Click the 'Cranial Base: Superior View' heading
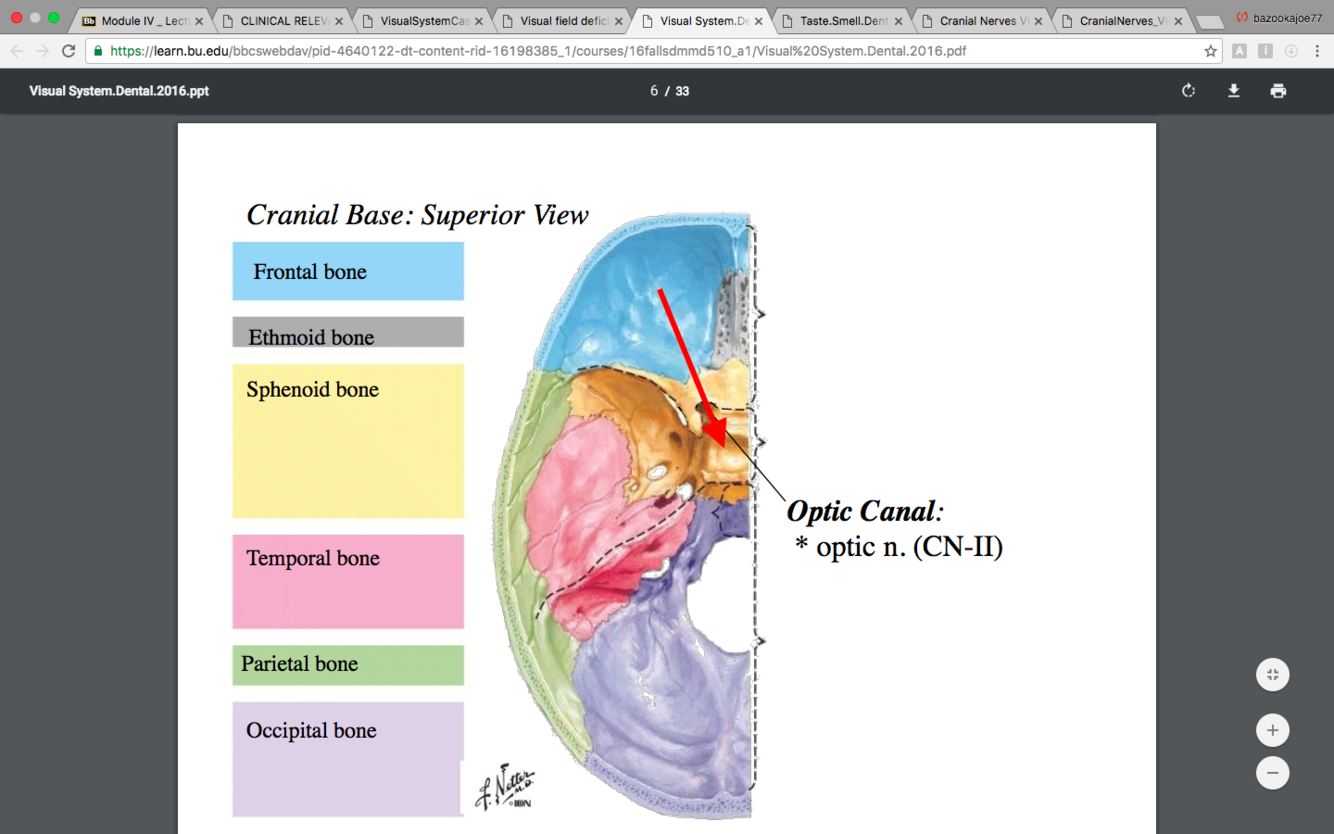Viewport: 1334px width, 834px height. tap(418, 215)
